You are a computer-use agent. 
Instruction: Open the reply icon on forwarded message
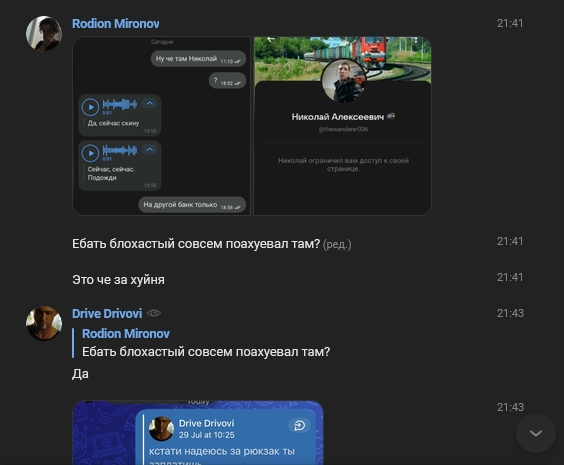[x=299, y=425]
